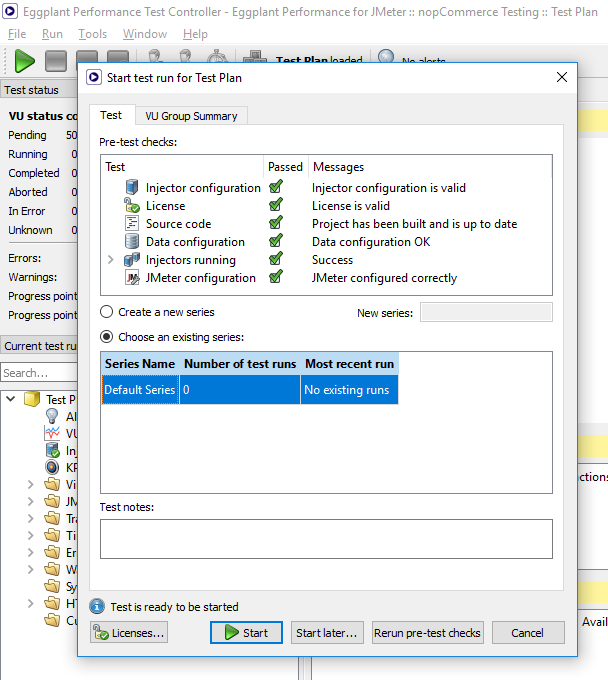Switch to the Test tab in dialog
608x680 pixels.
[x=111, y=115]
